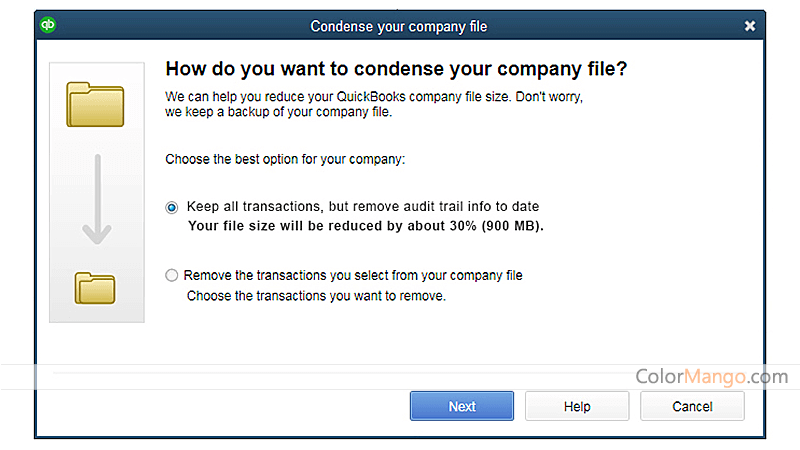
Task: Open Help for condensing company file
Action: coord(577,406)
